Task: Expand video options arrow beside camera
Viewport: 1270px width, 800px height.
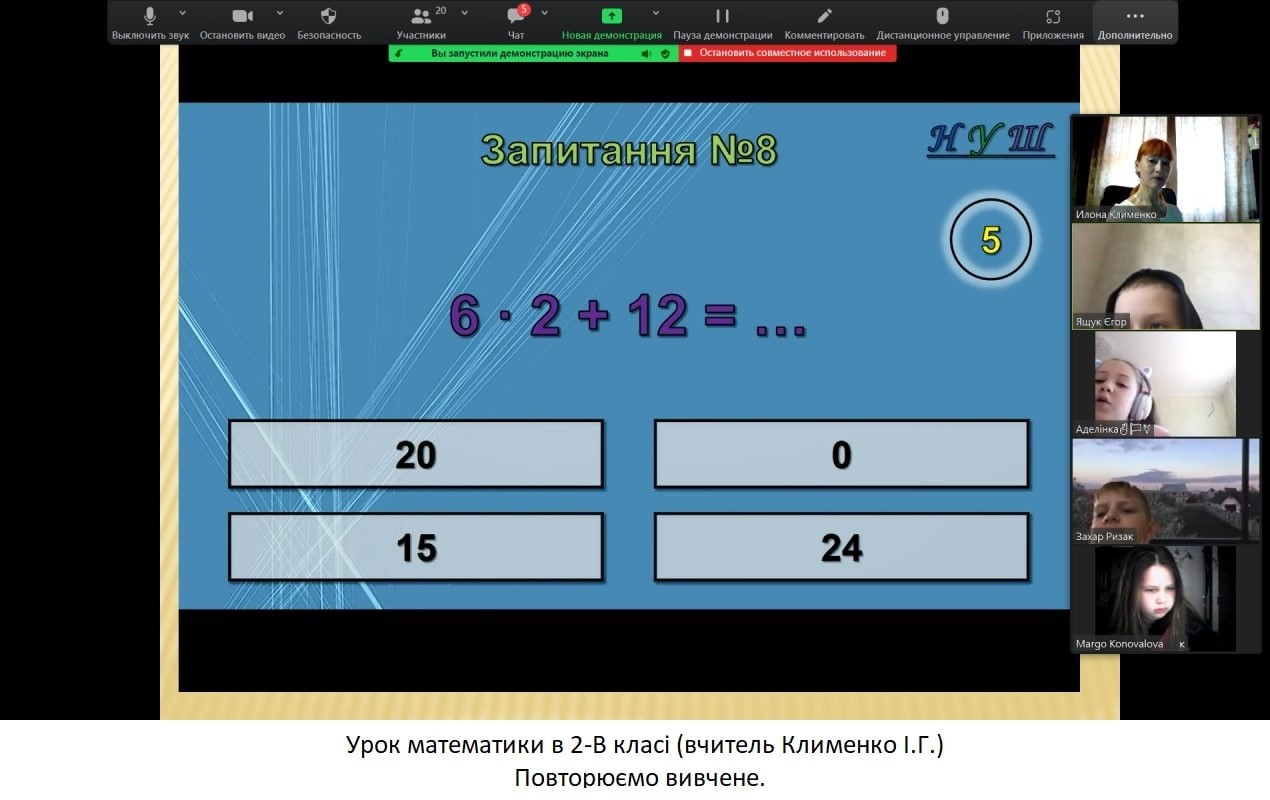Action: pos(279,13)
